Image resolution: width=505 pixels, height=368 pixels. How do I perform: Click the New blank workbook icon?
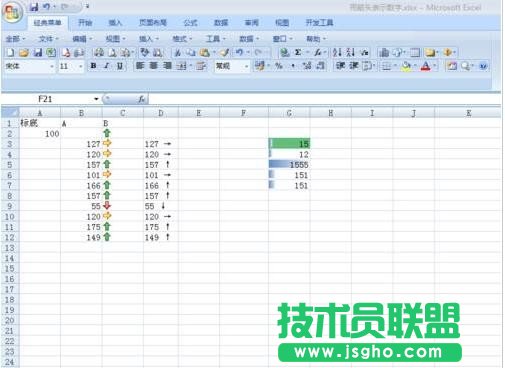point(10,52)
